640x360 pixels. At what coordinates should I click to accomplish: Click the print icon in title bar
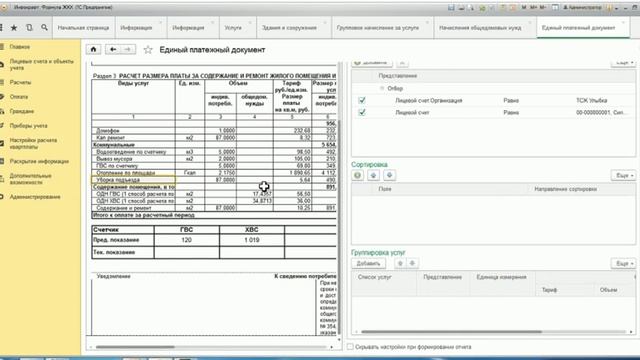pos(461,8)
